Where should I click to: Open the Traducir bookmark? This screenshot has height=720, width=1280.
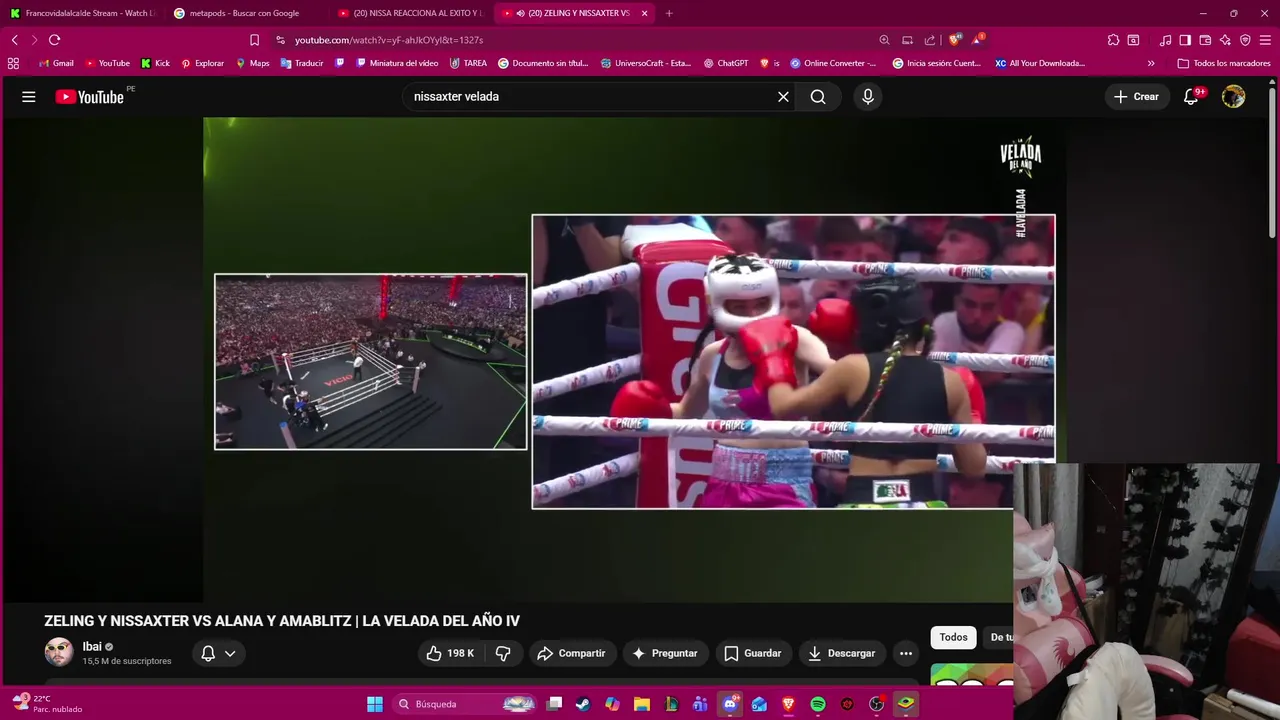tap(302, 63)
